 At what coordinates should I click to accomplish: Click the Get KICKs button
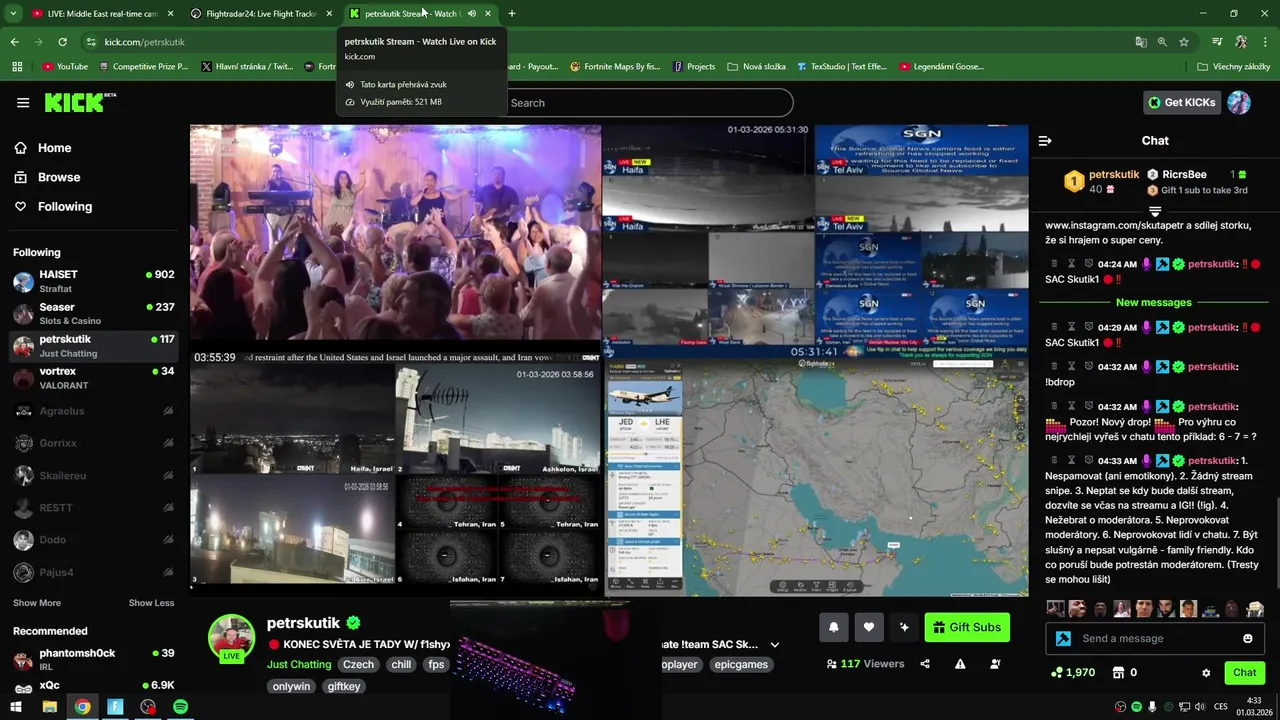click(1181, 102)
